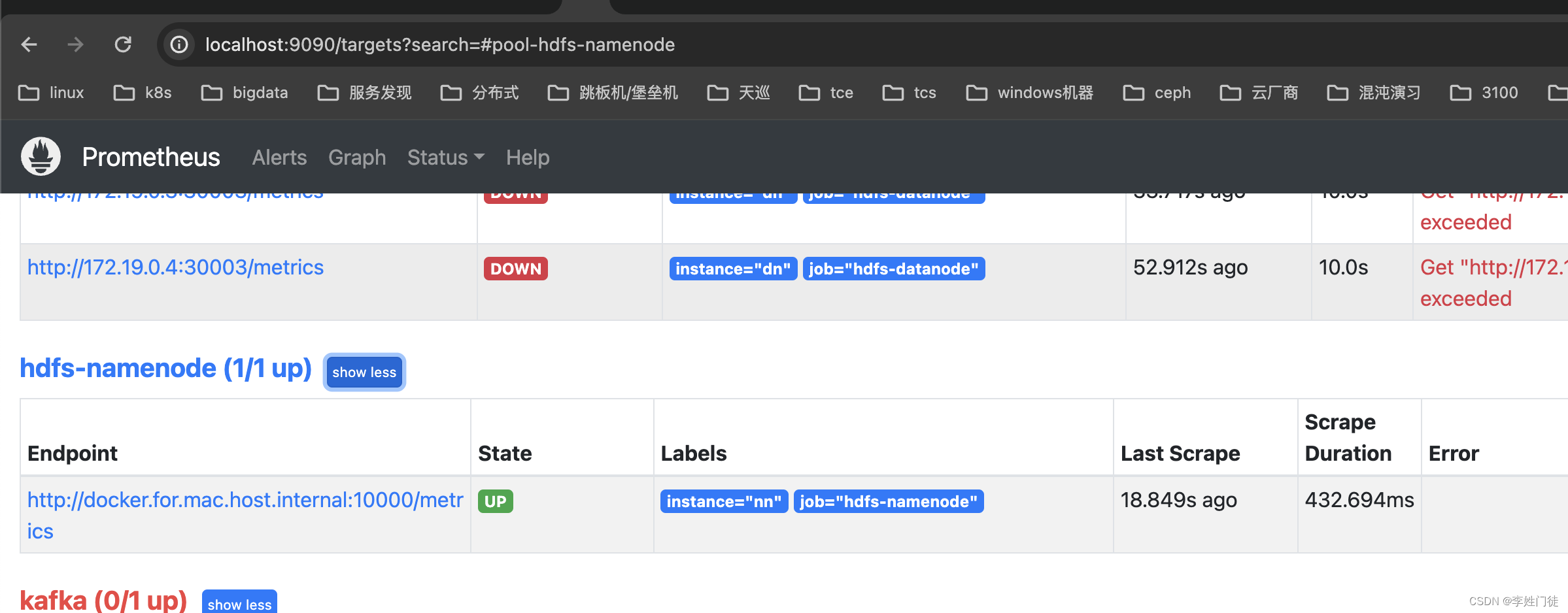Click the Scrape Duration column header
1568x613 pixels.
(1348, 438)
